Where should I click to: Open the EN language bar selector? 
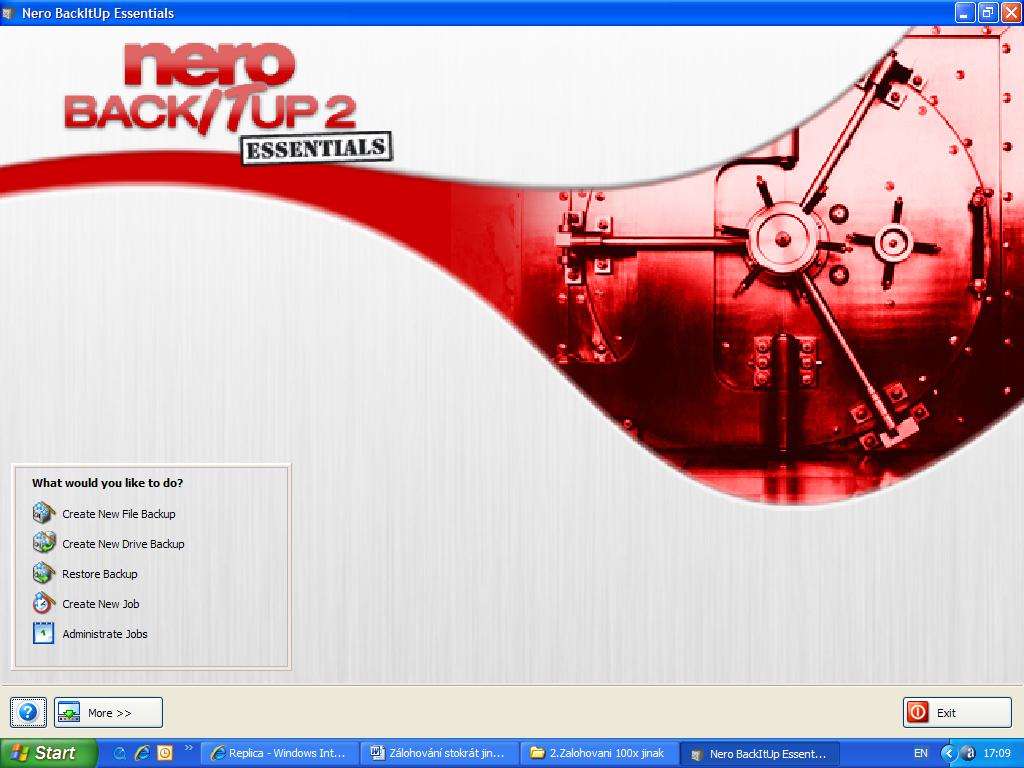920,753
